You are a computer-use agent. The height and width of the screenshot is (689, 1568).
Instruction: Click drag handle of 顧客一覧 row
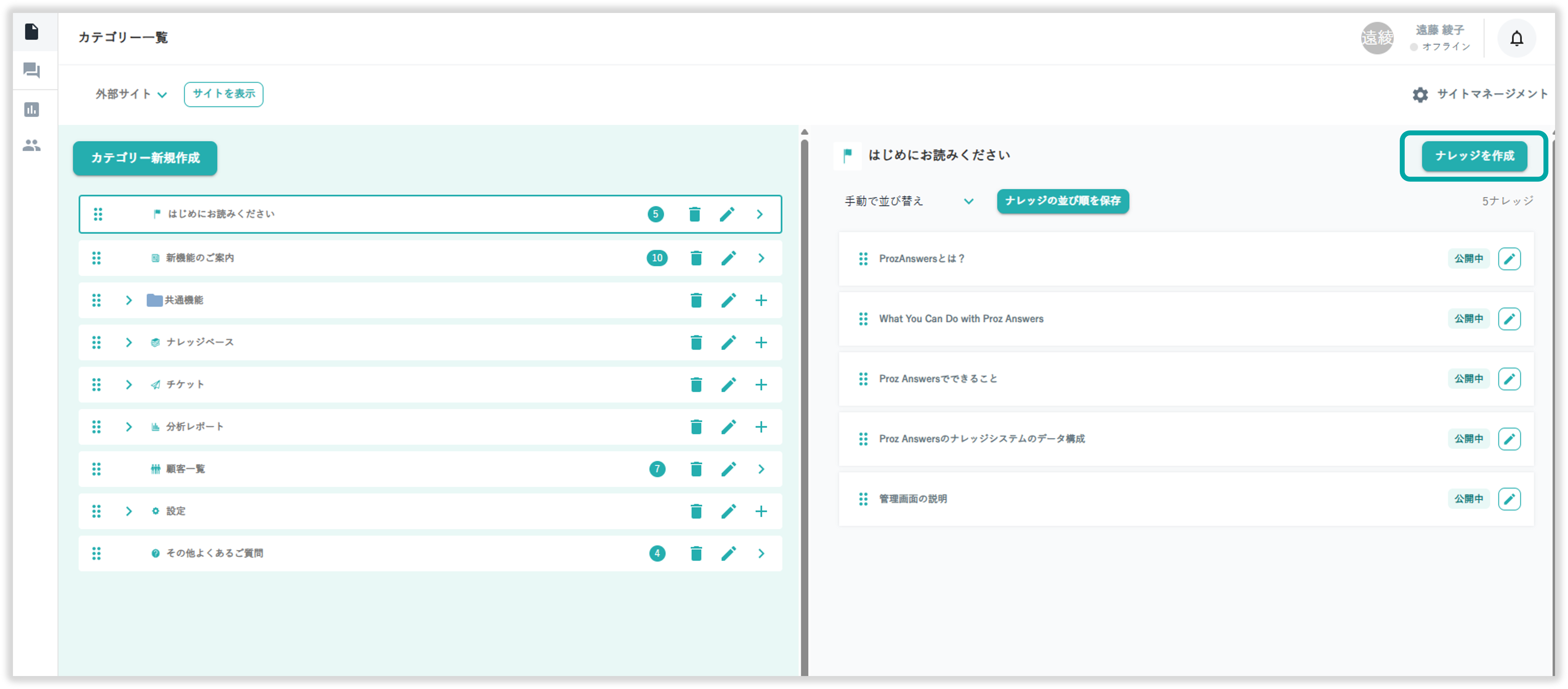[97, 469]
